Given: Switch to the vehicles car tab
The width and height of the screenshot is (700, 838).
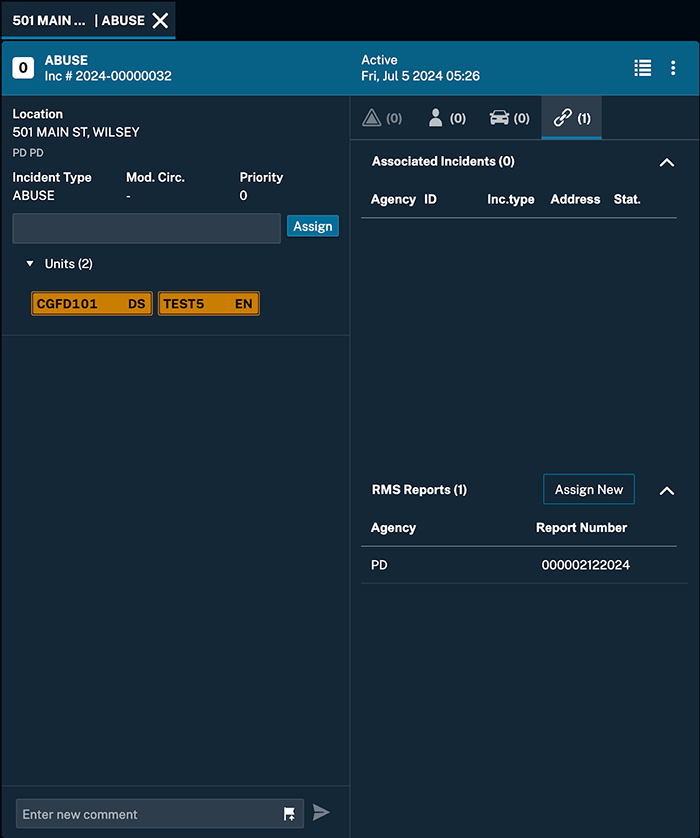Looking at the screenshot, I should coord(509,118).
